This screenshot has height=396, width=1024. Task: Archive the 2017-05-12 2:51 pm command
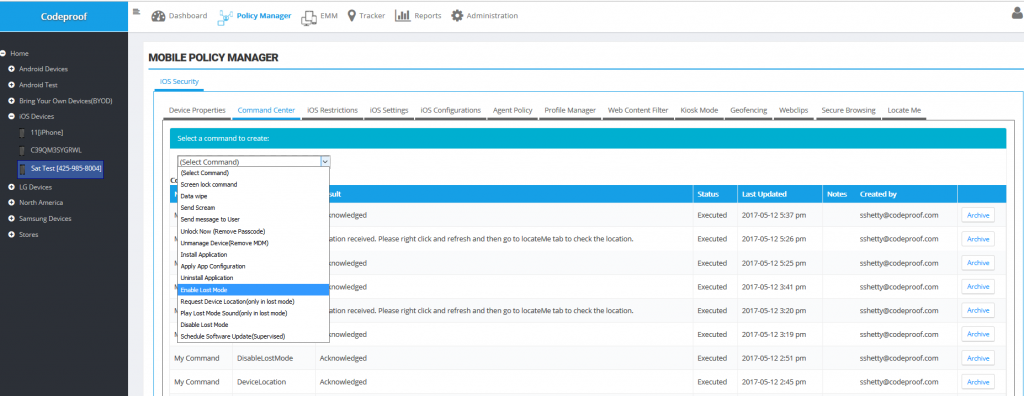click(978, 358)
